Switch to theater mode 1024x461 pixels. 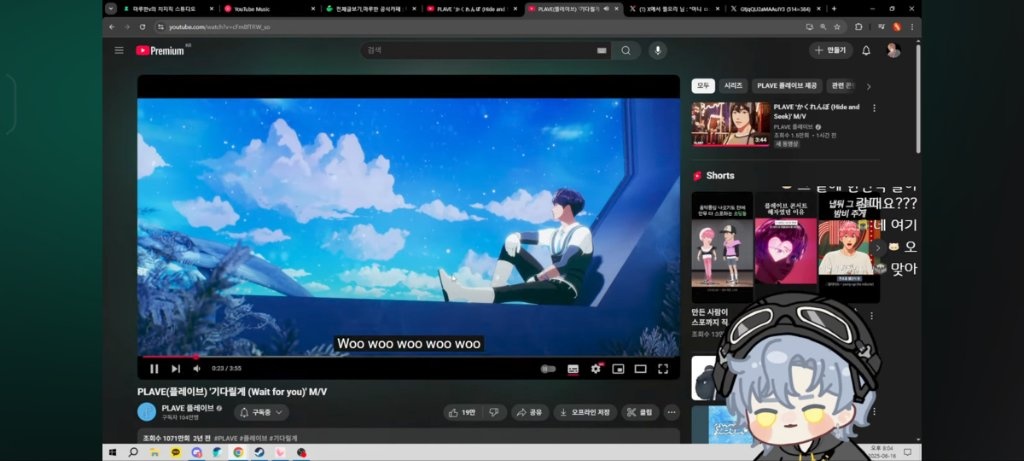(x=641, y=369)
